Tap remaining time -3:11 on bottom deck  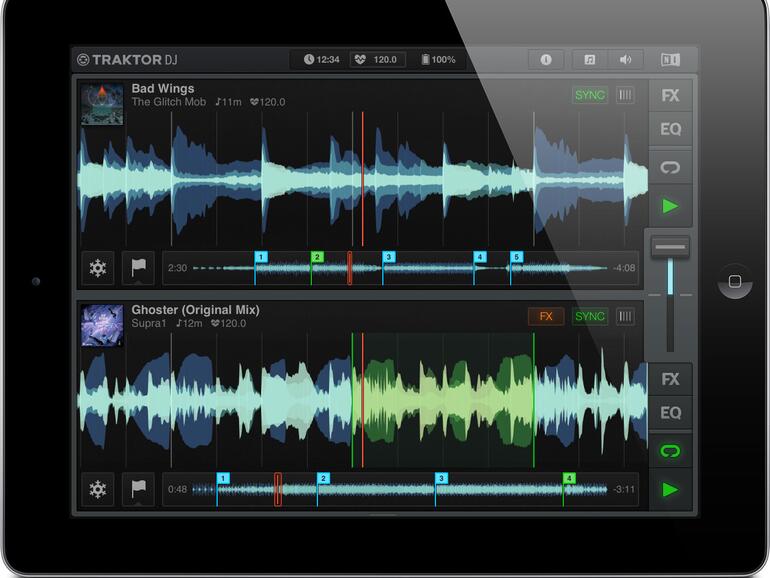point(624,490)
